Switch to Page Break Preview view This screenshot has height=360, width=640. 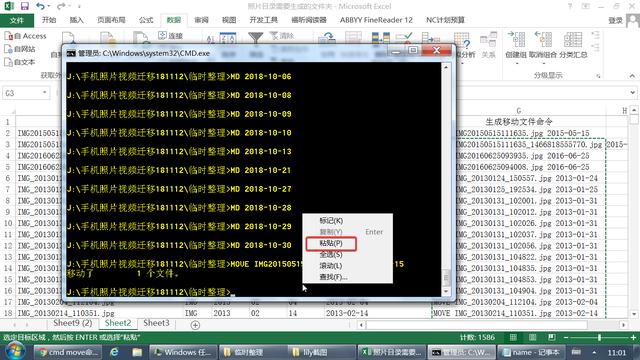[x=552, y=337]
